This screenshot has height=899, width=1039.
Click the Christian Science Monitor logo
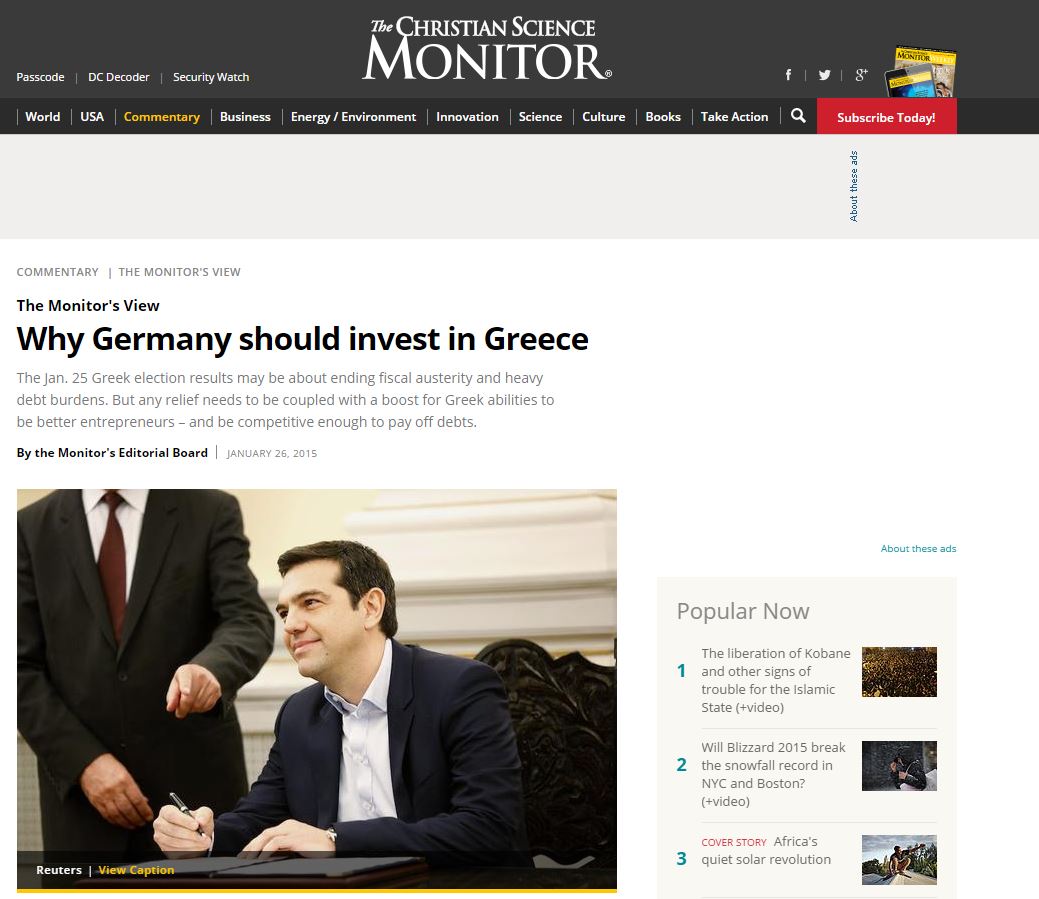click(x=486, y=49)
